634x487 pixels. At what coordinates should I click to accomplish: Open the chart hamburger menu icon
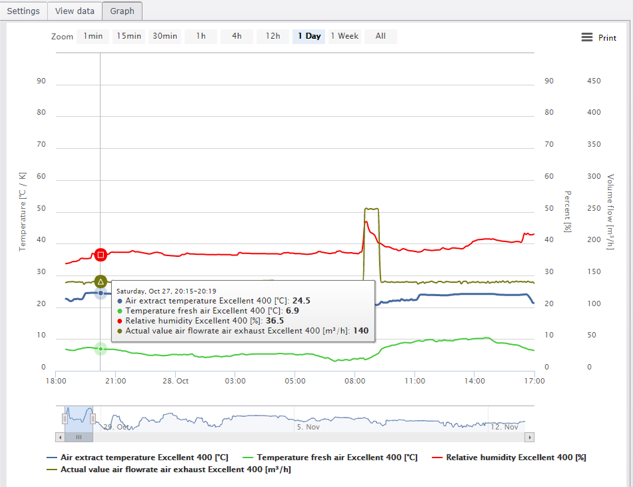coord(587,37)
